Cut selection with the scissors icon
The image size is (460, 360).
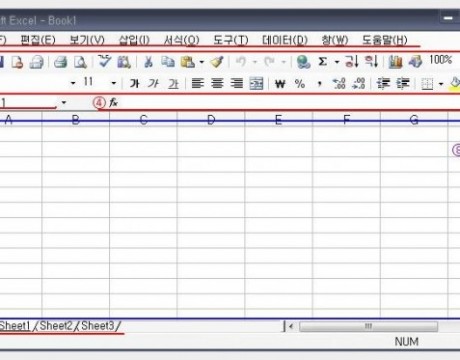[x=148, y=62]
